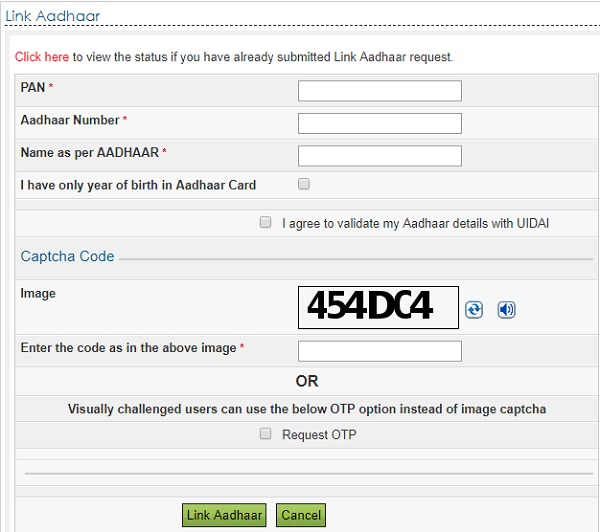600x532 pixels.
Task: Click the 'Image' row label
Action: pyautogui.click(x=38, y=294)
